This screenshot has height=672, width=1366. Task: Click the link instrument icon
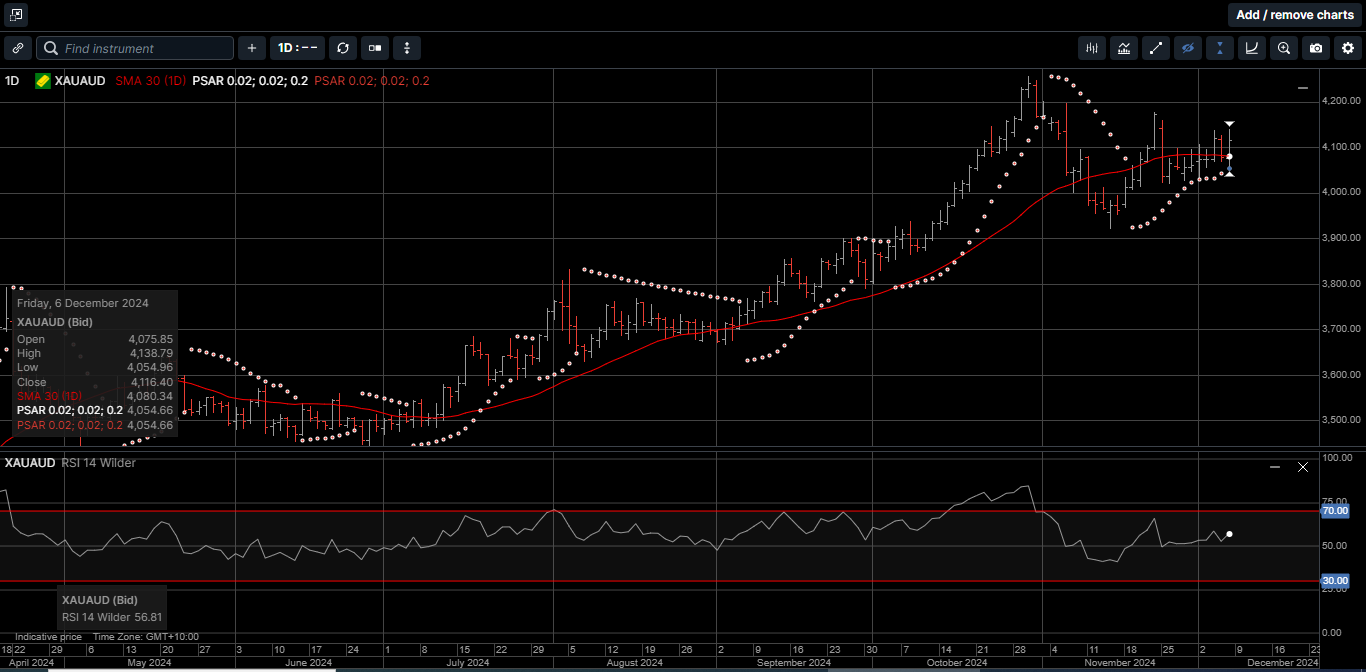[17, 48]
